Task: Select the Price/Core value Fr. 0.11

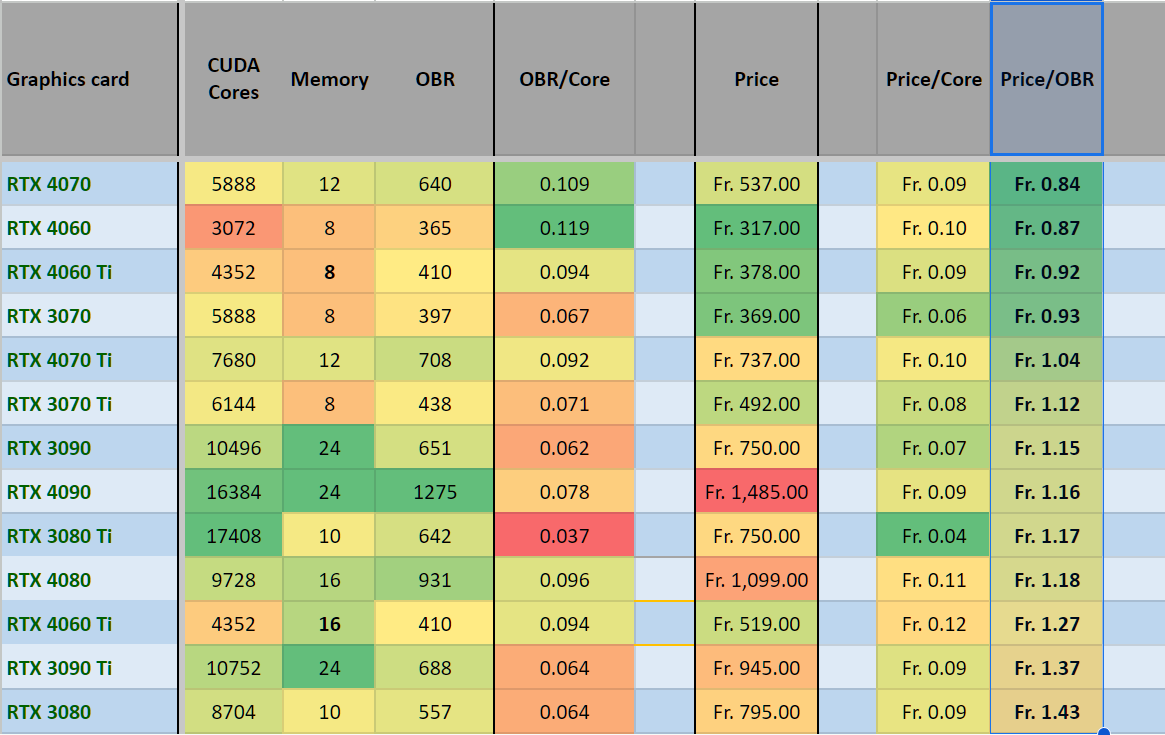Action: pos(934,580)
